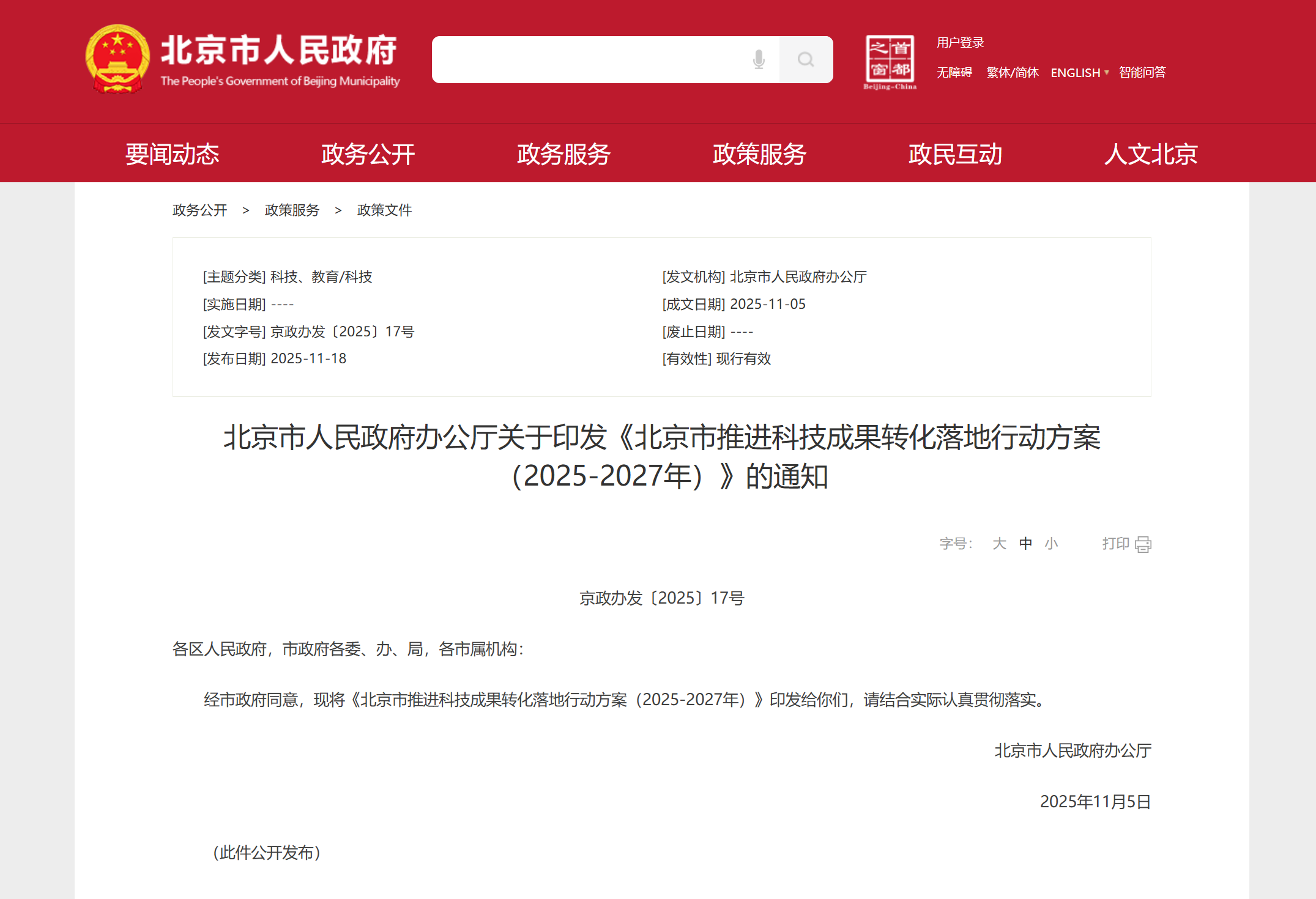The image size is (1316, 899).
Task: Click 政策文件 breadcrumb link
Action: point(384,210)
